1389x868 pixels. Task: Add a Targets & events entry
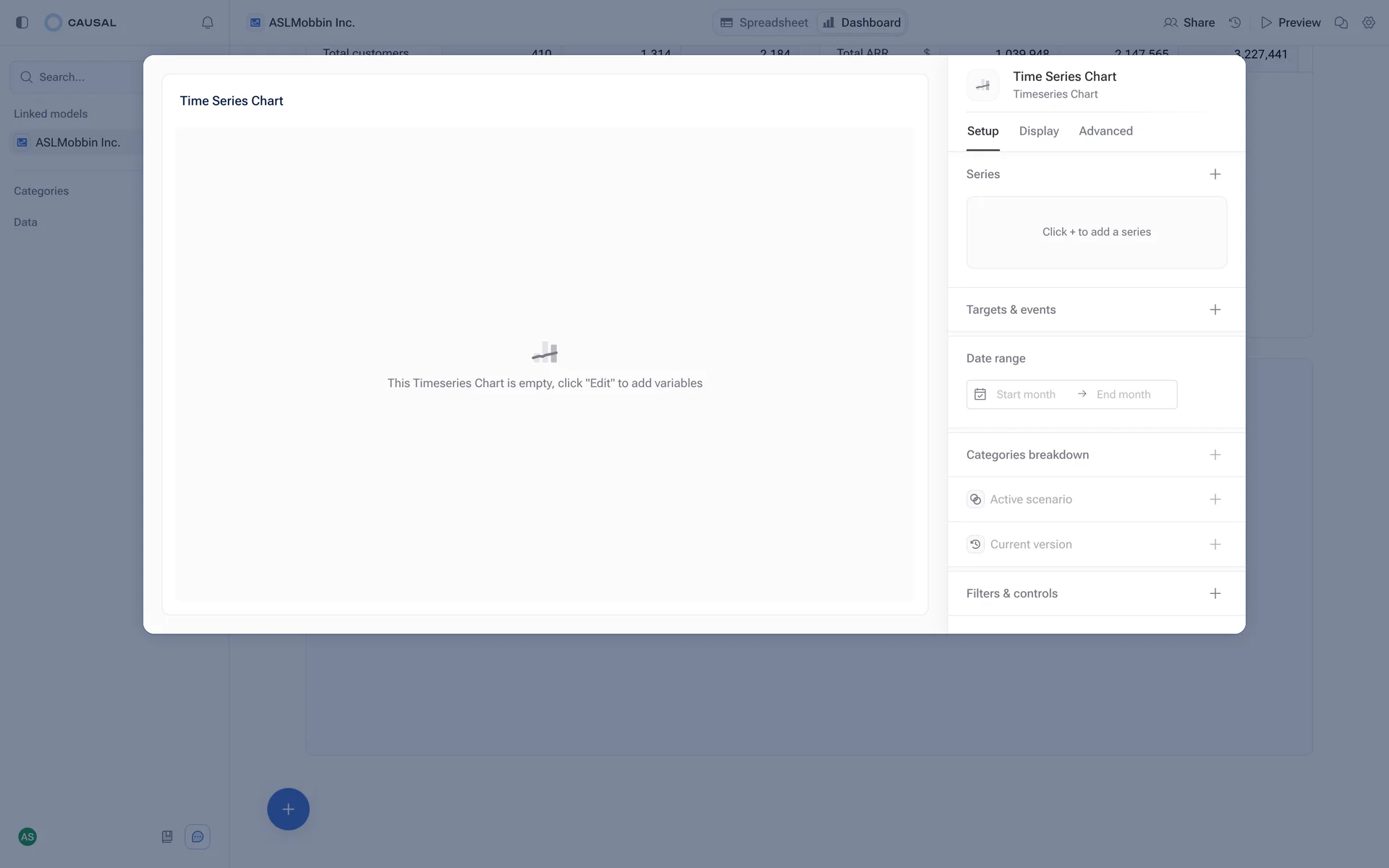coord(1215,310)
